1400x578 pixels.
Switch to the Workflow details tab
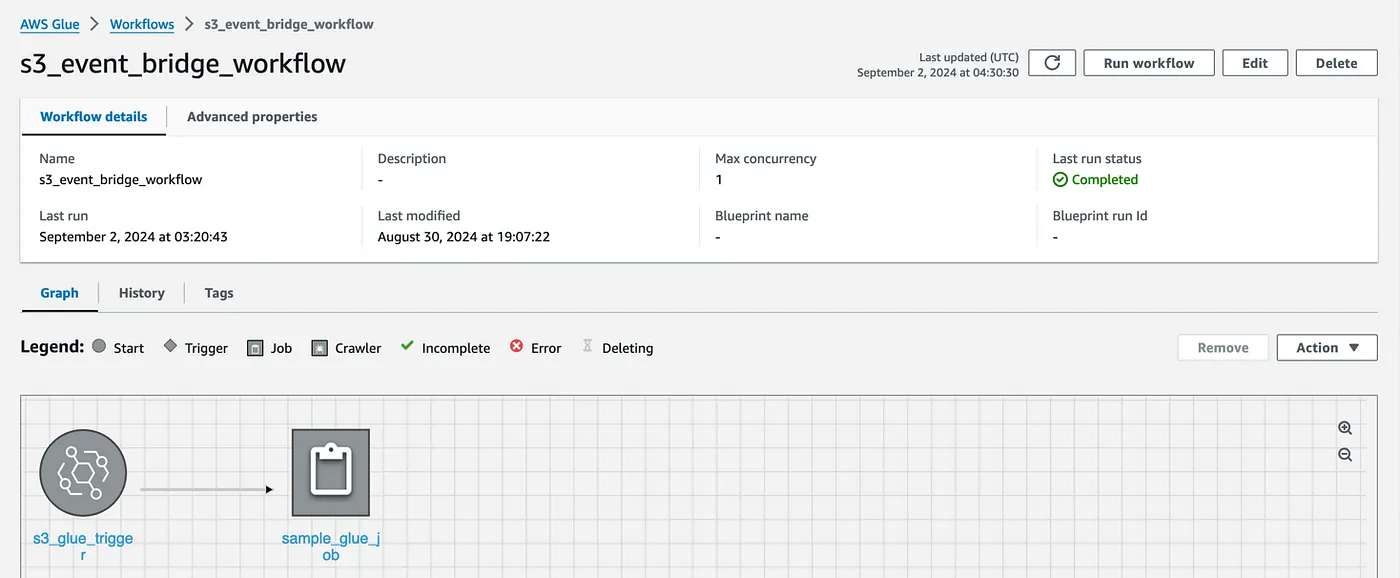click(93, 116)
